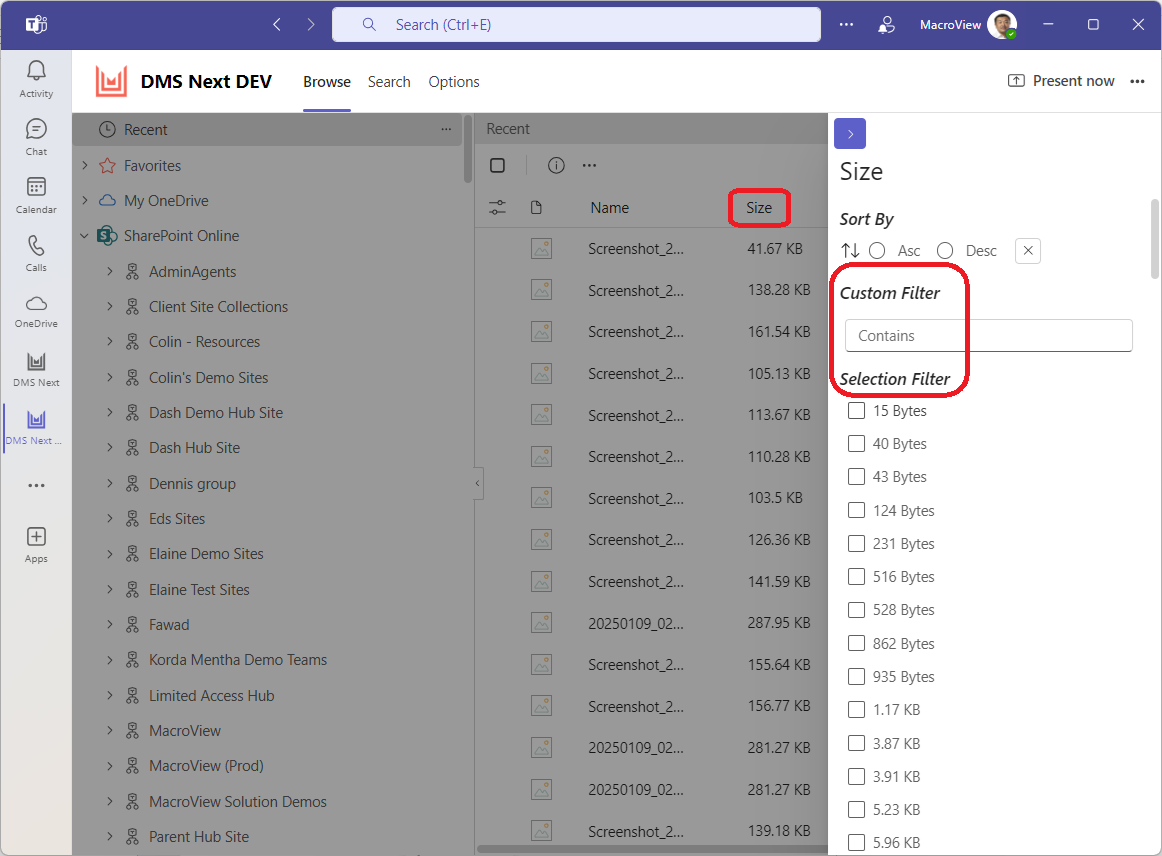Sort by the Name column header
The height and width of the screenshot is (856, 1162).
coord(610,208)
